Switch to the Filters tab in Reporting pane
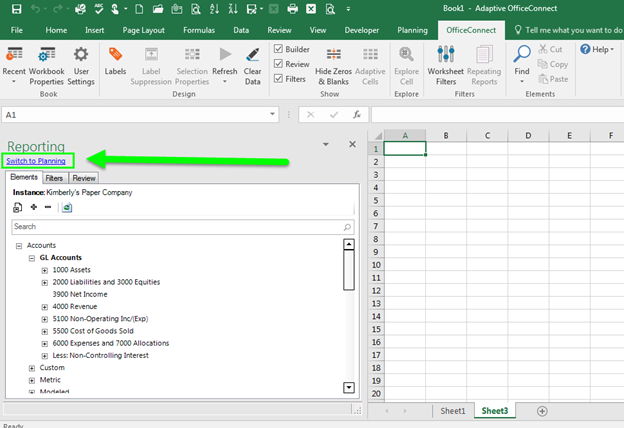 coord(54,178)
